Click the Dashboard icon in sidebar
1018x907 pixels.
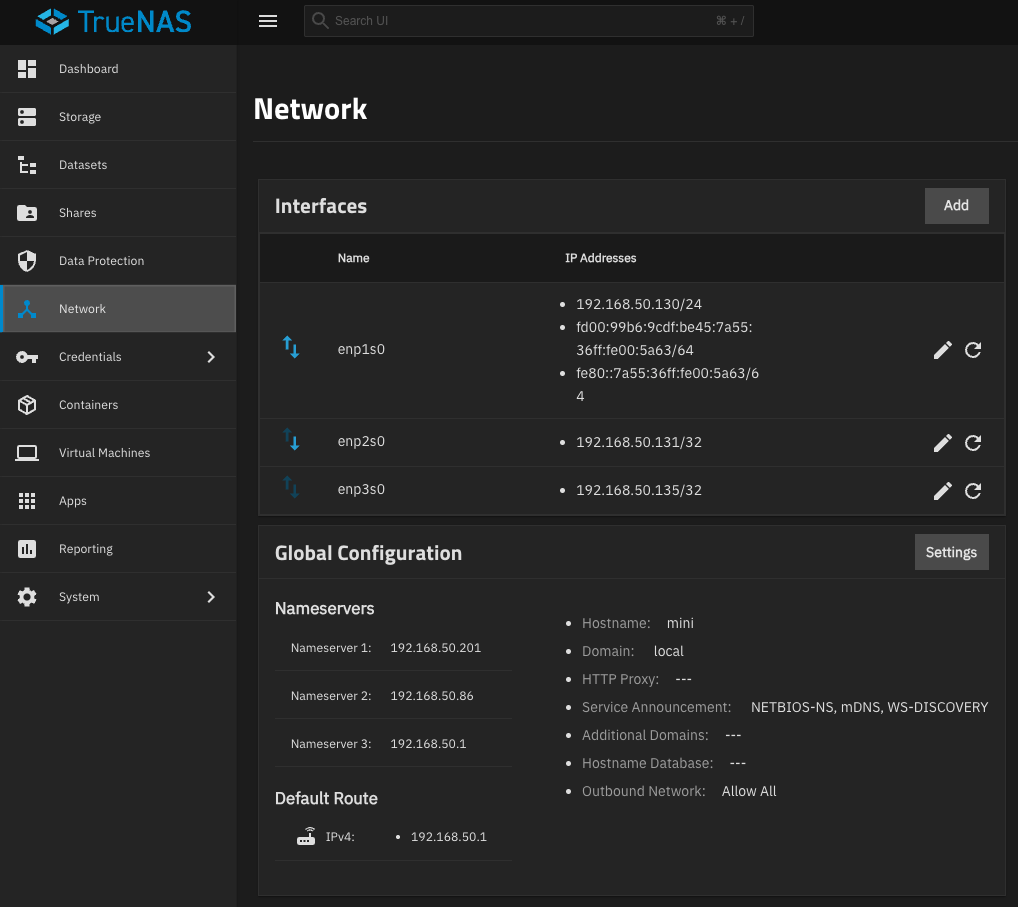pos(27,69)
